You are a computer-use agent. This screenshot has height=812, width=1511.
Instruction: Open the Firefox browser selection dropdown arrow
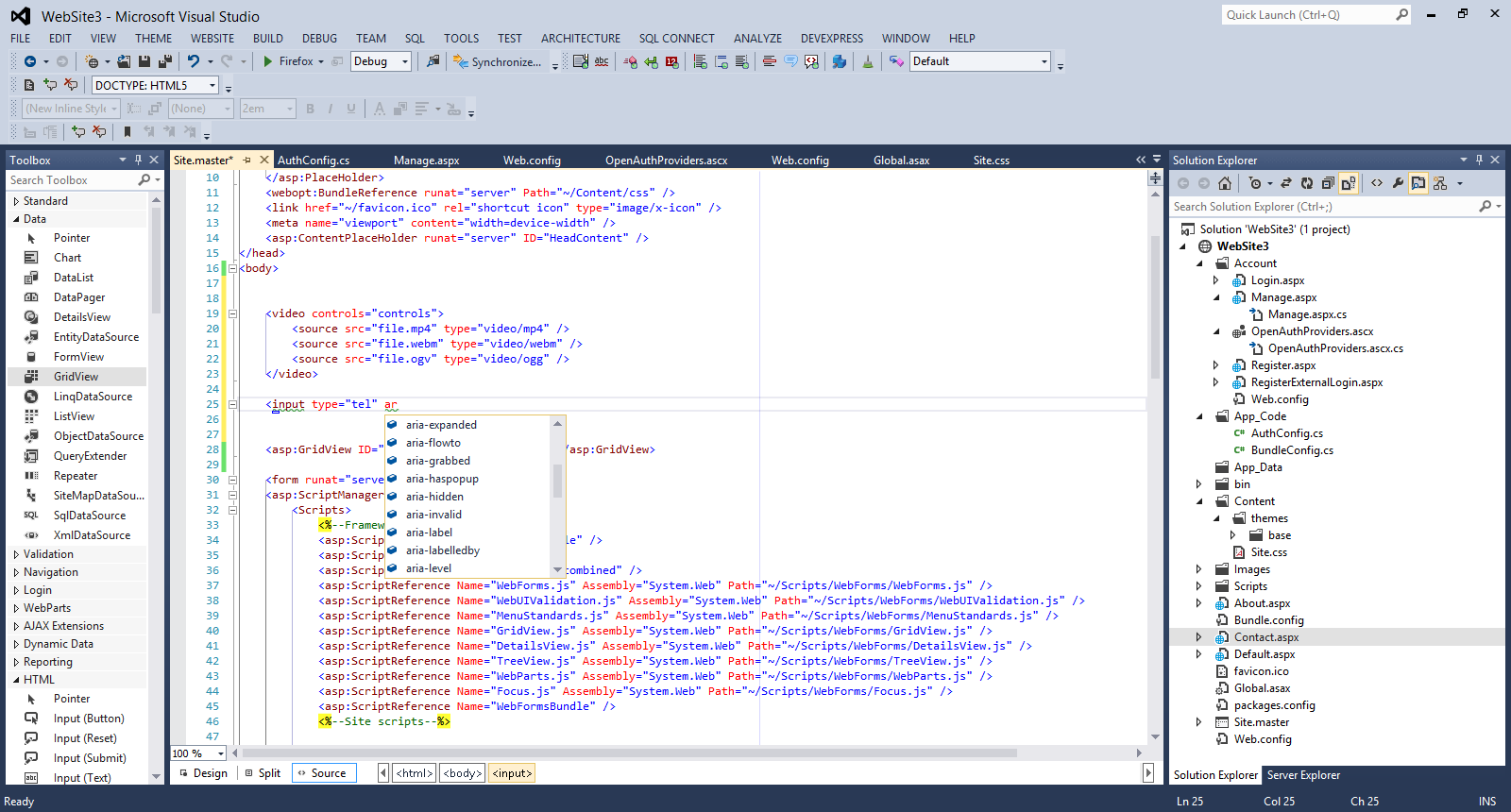pos(321,61)
